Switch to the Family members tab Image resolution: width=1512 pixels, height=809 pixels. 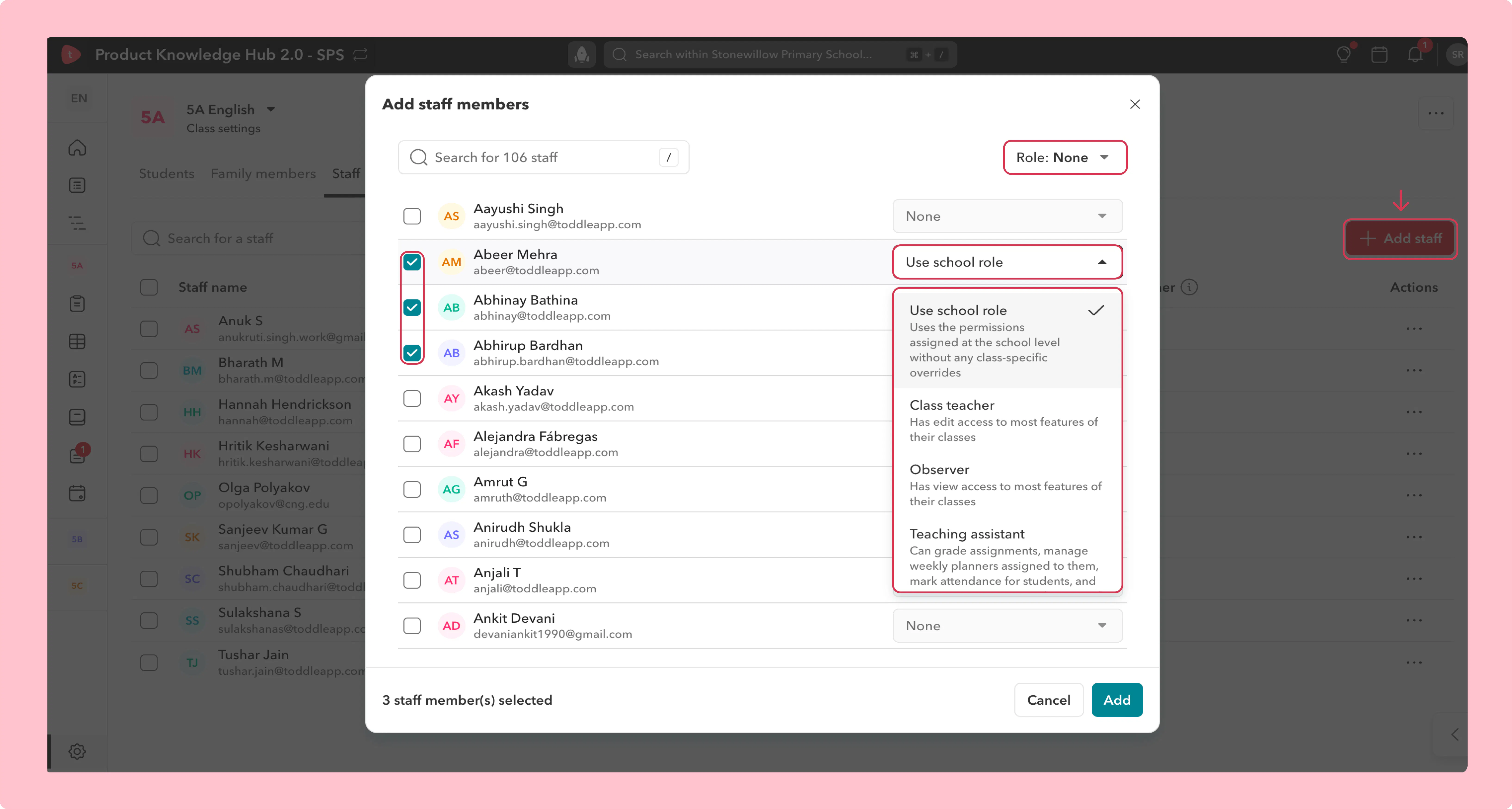point(263,174)
